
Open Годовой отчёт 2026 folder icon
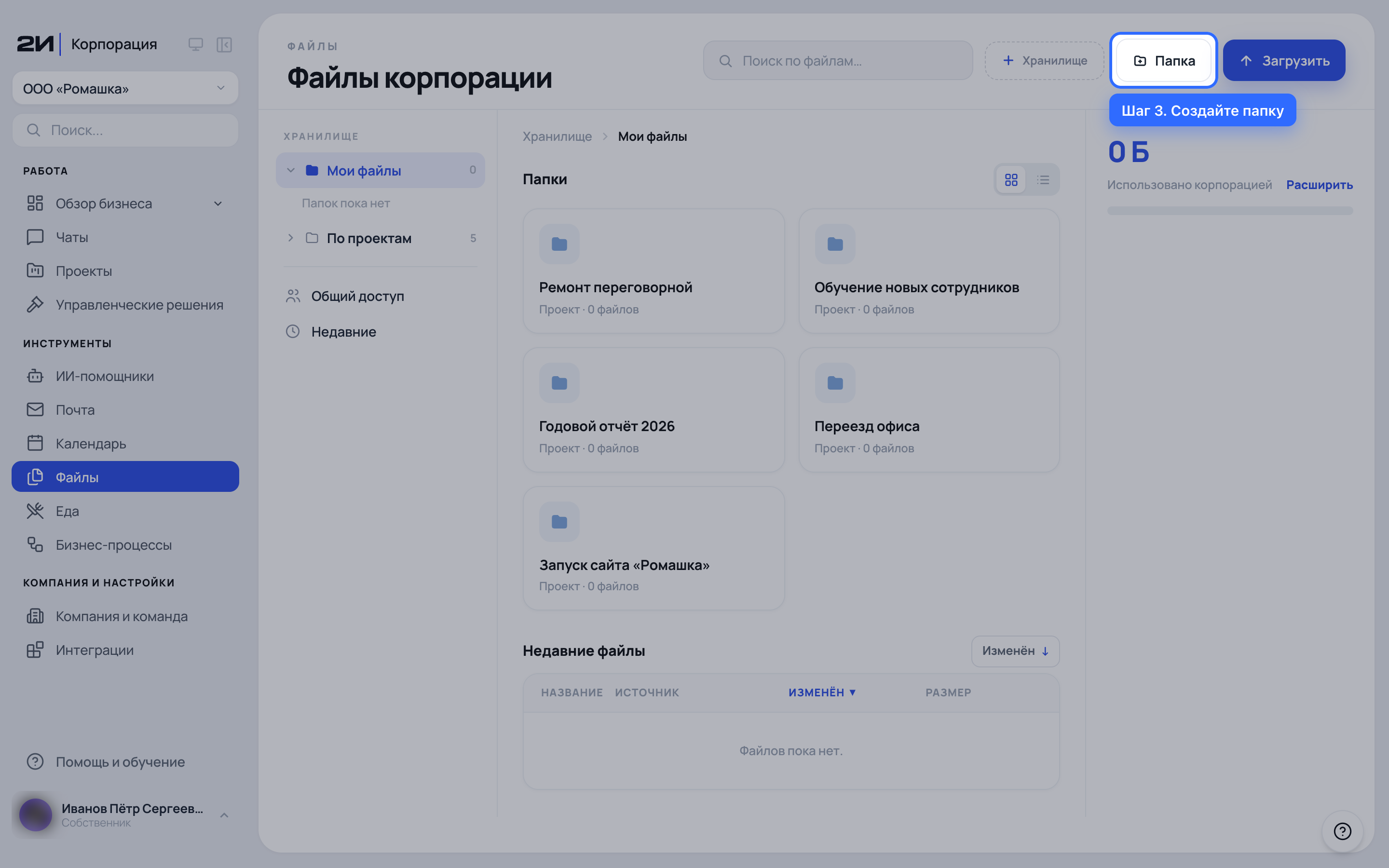(x=559, y=383)
